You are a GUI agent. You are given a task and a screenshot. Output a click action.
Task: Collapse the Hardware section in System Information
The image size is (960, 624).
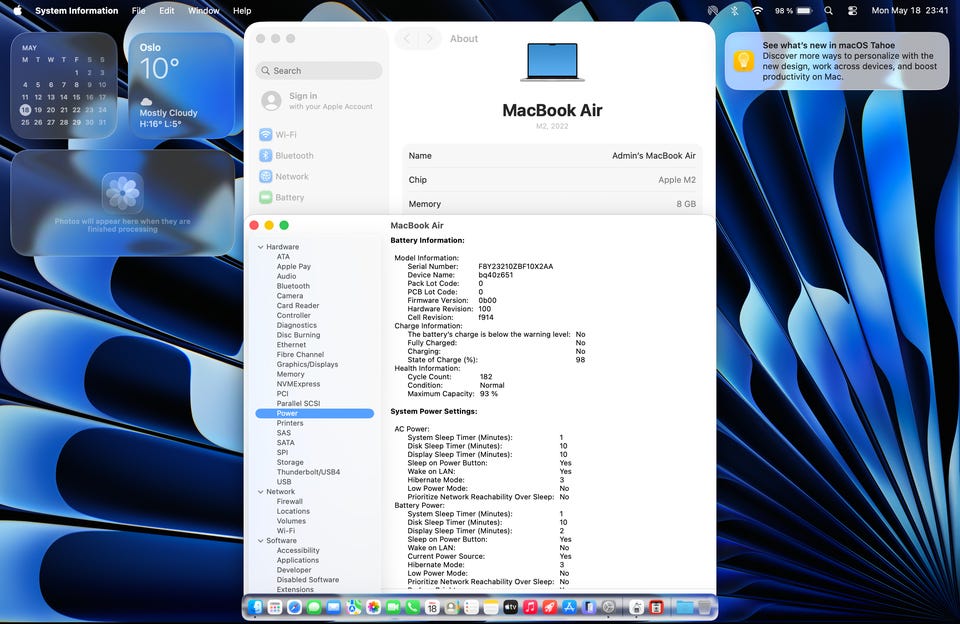[261, 247]
